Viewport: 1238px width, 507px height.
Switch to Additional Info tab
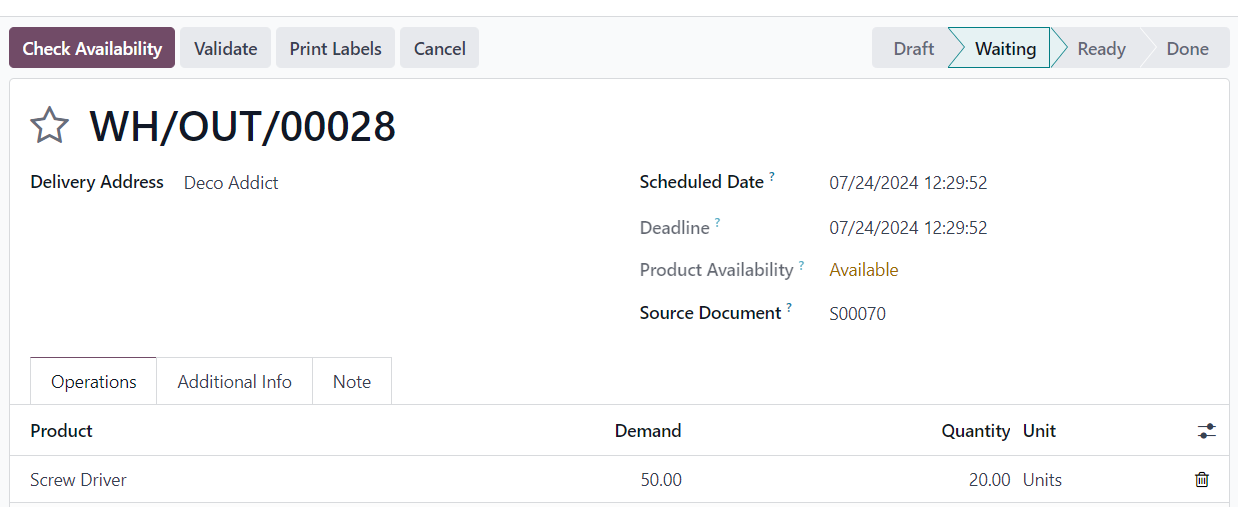coord(234,381)
